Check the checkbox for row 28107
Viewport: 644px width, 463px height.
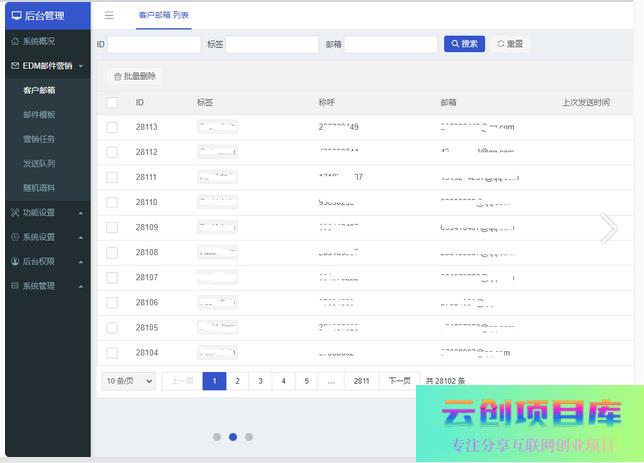click(112, 277)
